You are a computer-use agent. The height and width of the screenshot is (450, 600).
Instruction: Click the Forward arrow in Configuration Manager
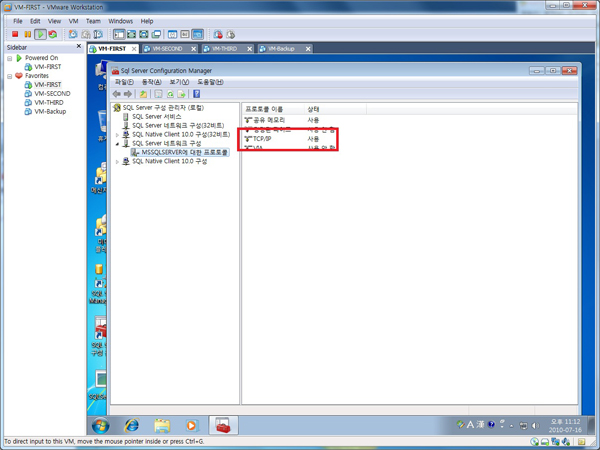coord(128,94)
